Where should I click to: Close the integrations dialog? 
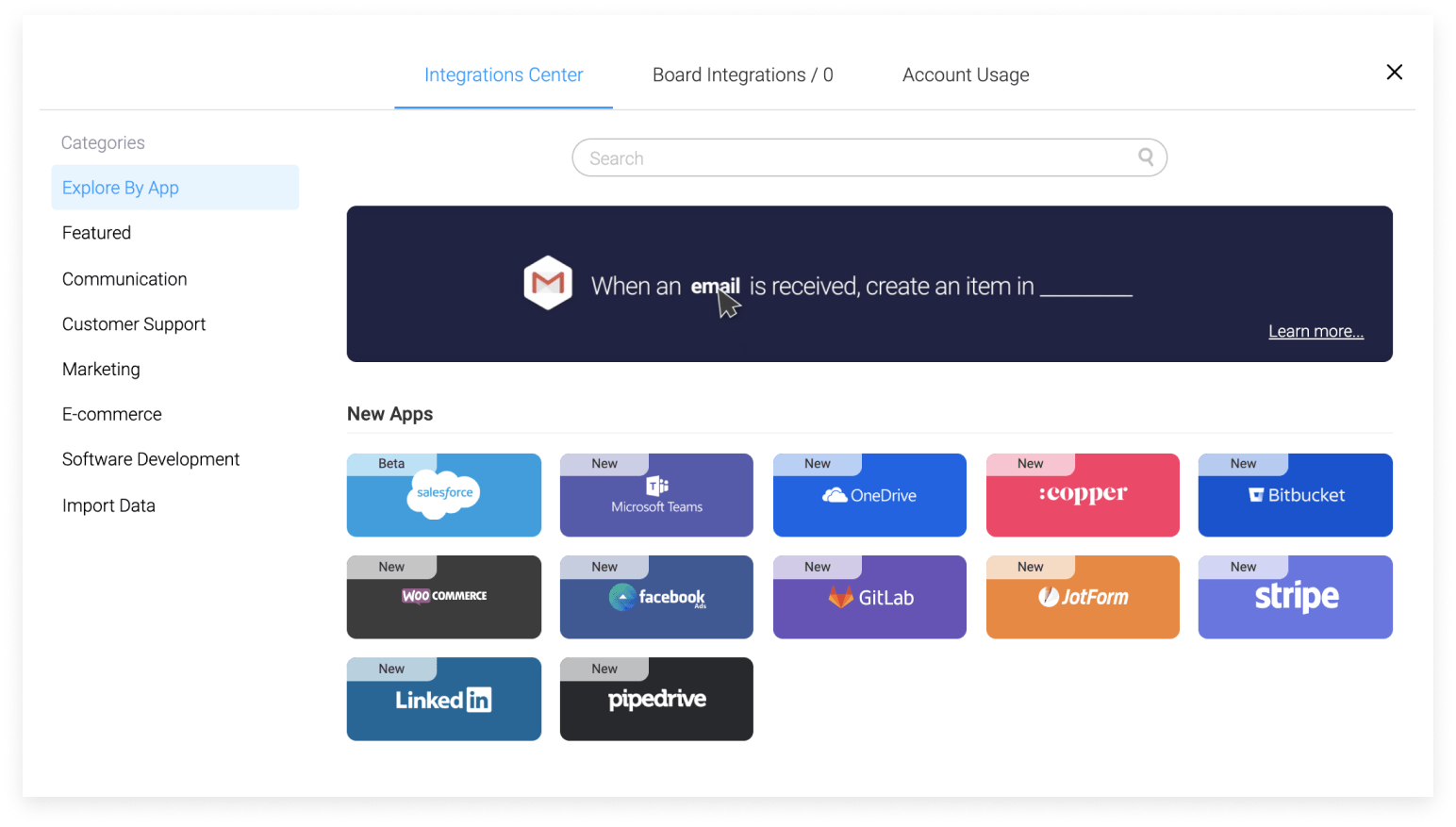(x=1395, y=73)
